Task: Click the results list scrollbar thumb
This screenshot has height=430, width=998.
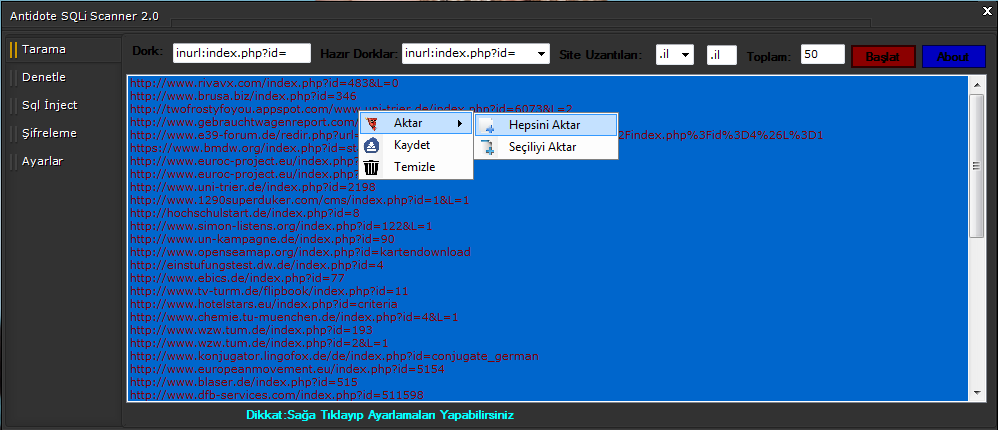Action: pos(976,166)
